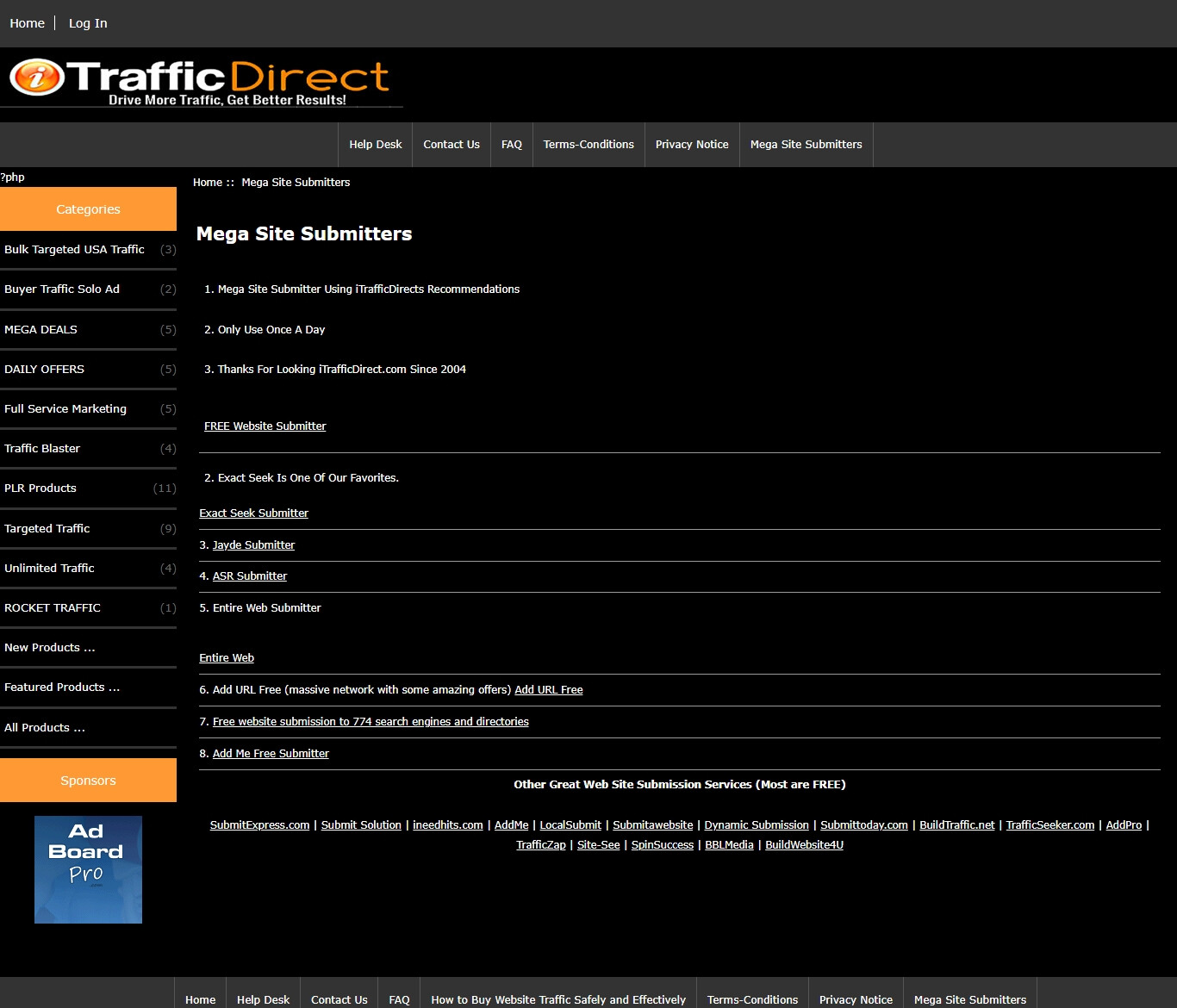Click the FREE Website Submitter link
Screen dimensions: 1177x1008
[265, 426]
